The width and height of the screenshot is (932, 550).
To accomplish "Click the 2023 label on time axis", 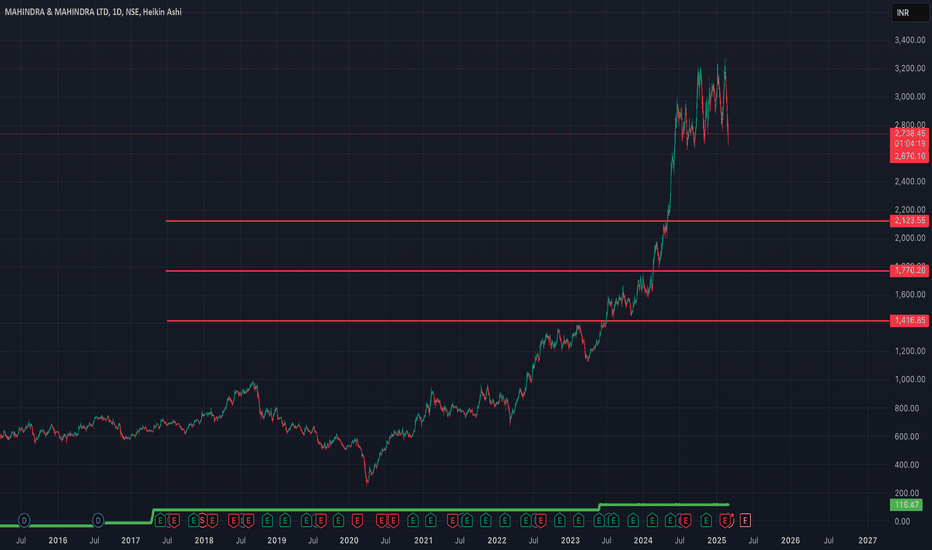I will (x=570, y=540).
